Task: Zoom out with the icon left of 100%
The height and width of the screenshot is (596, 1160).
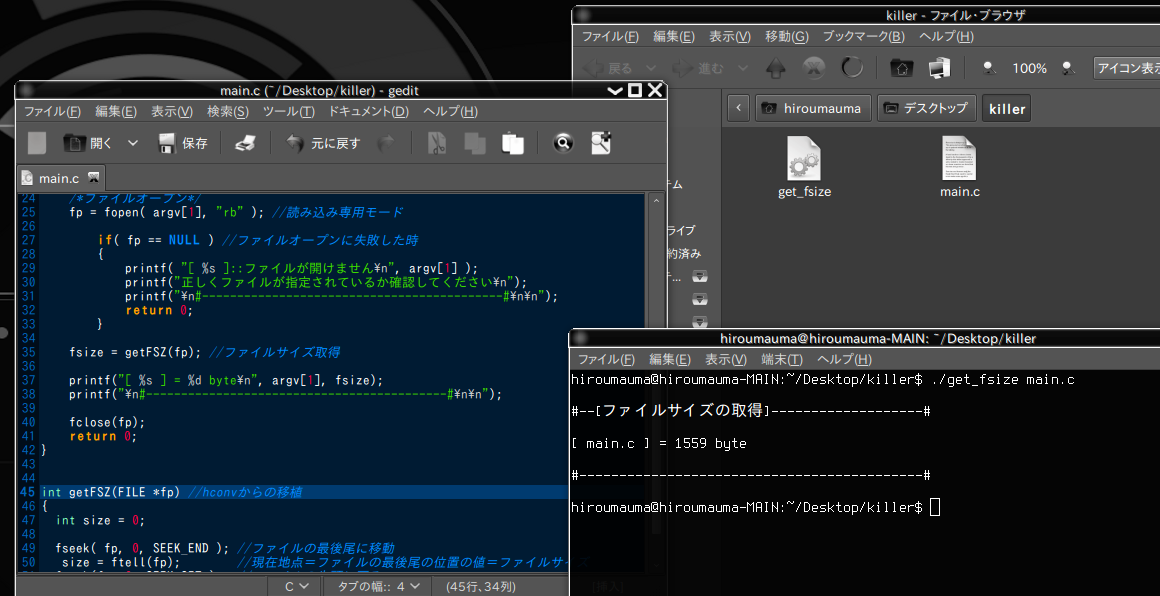Action: 988,69
